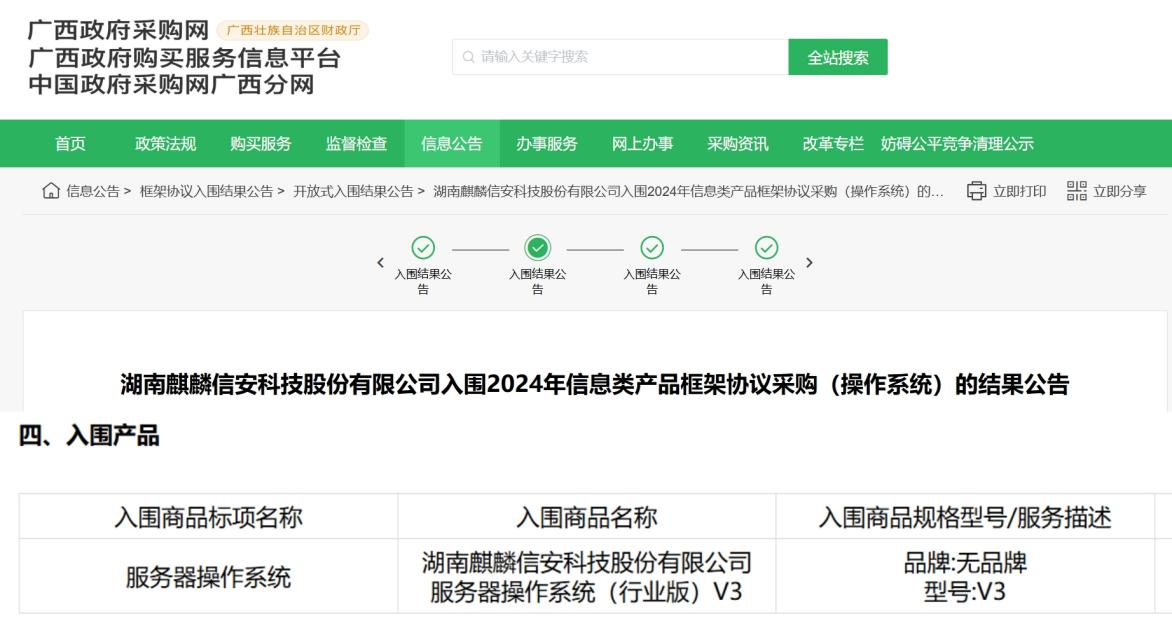Image resolution: width=1172 pixels, height=642 pixels.
Task: Open the 政策法规 menu
Action: point(166,144)
